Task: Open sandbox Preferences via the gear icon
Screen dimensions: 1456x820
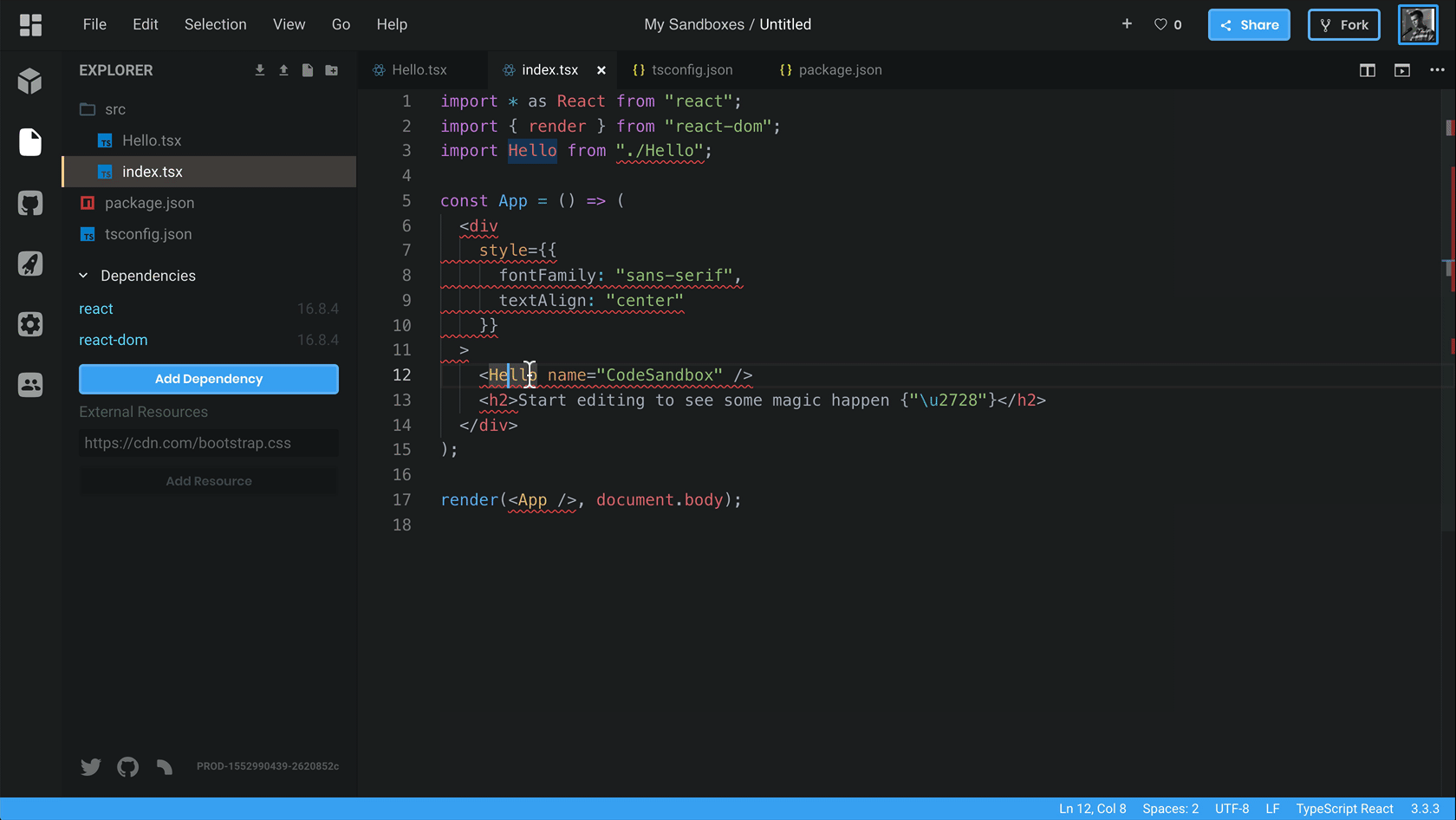Action: pos(30,324)
